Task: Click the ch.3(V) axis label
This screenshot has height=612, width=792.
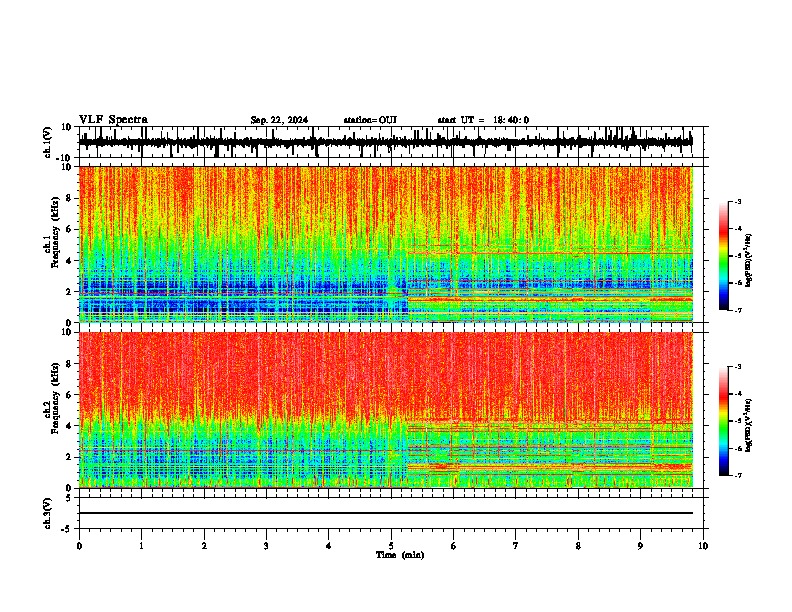Action: pos(48,513)
